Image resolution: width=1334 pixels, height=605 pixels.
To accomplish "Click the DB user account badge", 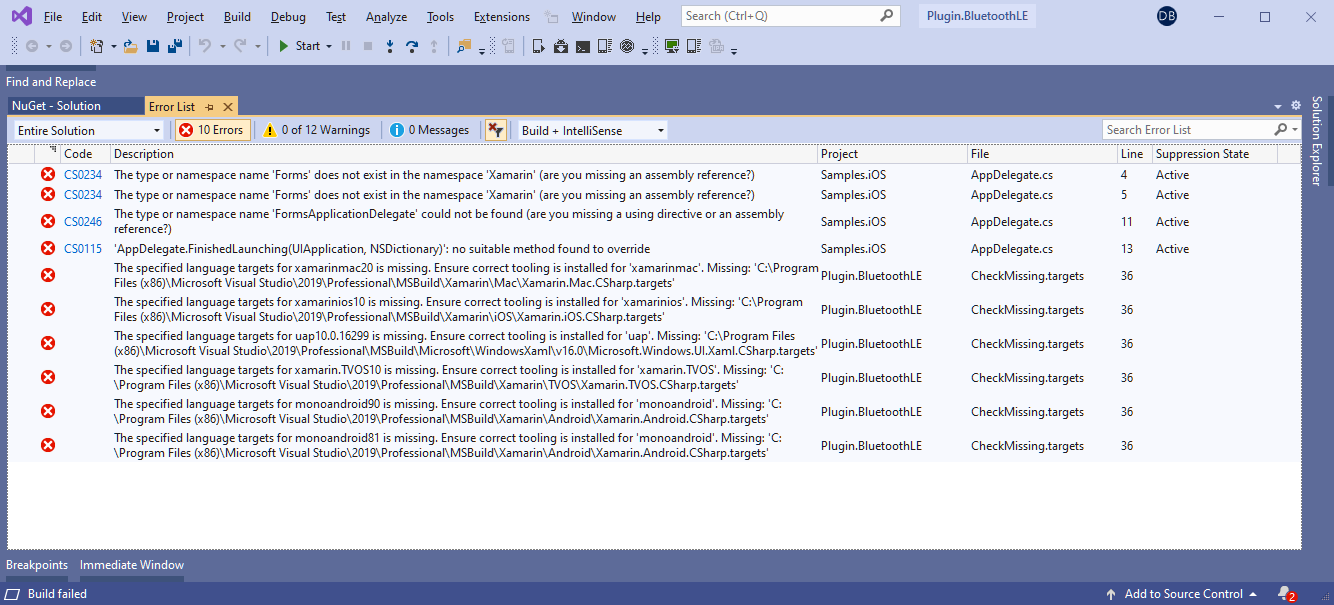I will (1166, 16).
